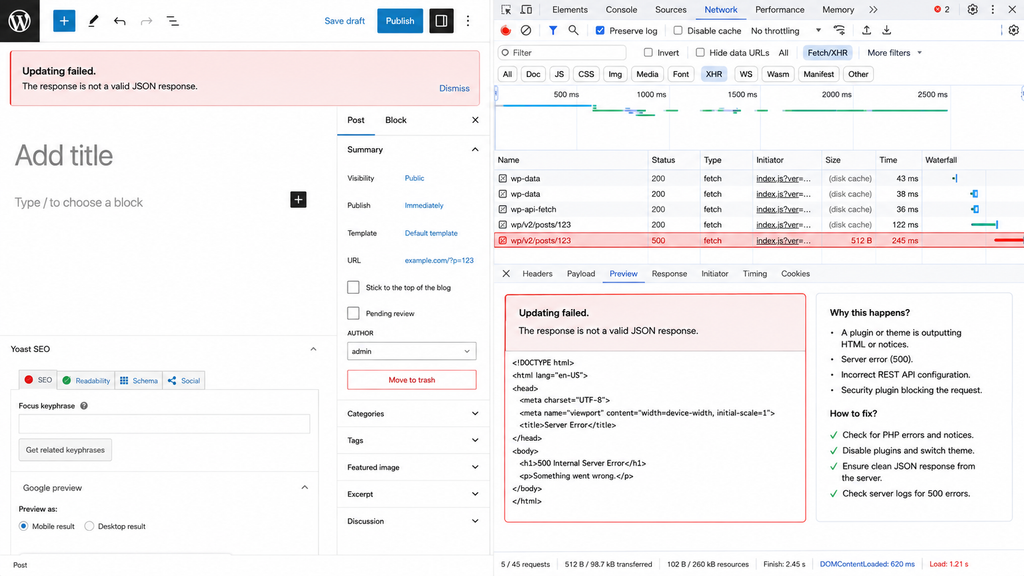Click the WordPress logo icon
1024x576 pixels.
click(20, 21)
